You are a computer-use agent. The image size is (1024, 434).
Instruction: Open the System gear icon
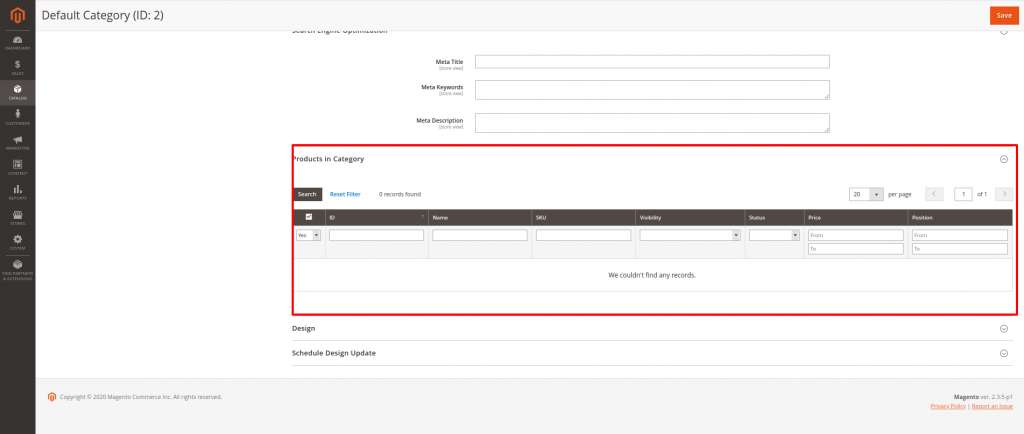point(18,241)
